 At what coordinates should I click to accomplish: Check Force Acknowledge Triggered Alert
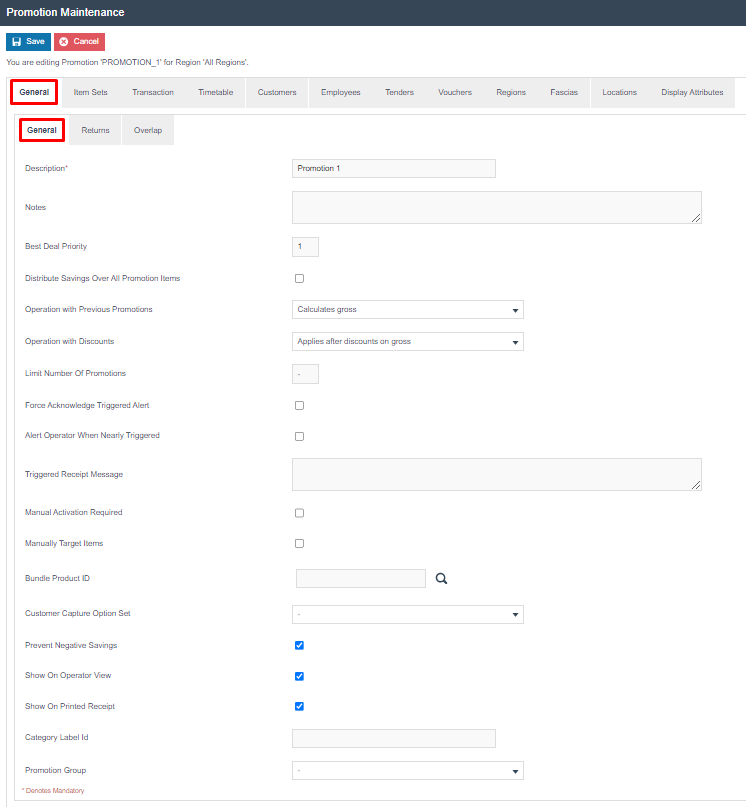pyautogui.click(x=299, y=405)
